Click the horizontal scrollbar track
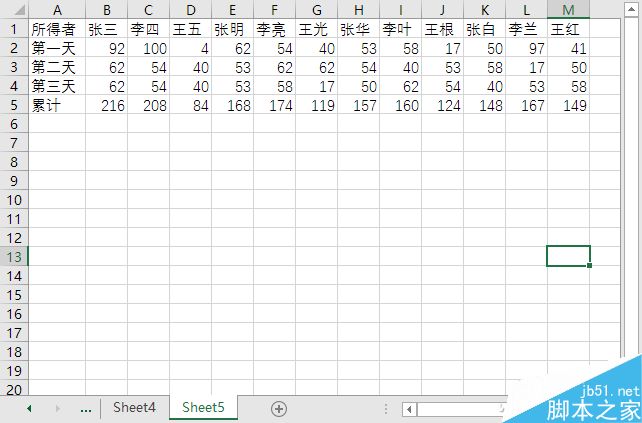This screenshot has width=642, height=423. (x=461, y=409)
